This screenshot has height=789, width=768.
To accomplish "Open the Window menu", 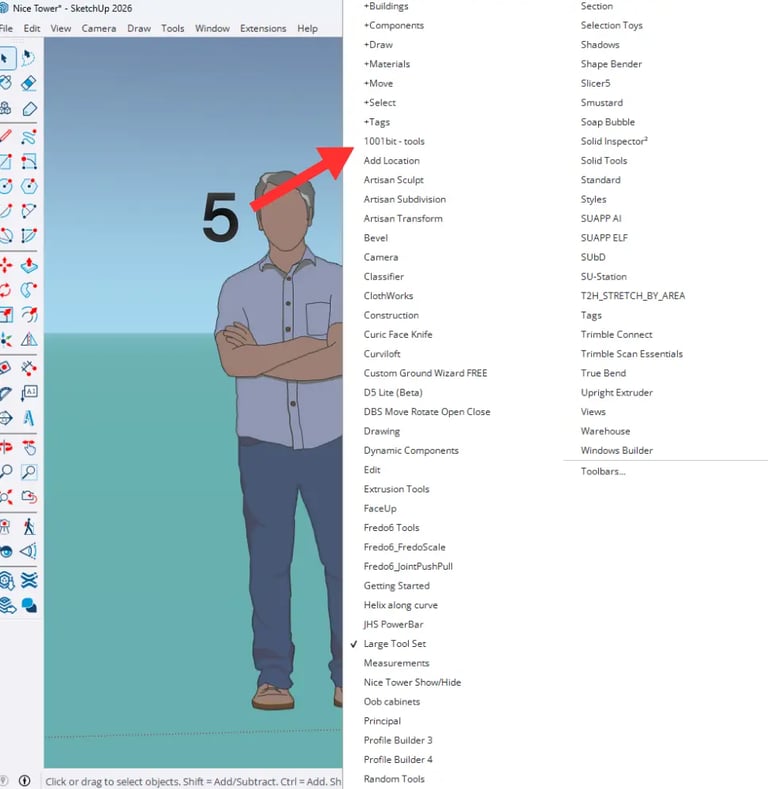I will (212, 28).
